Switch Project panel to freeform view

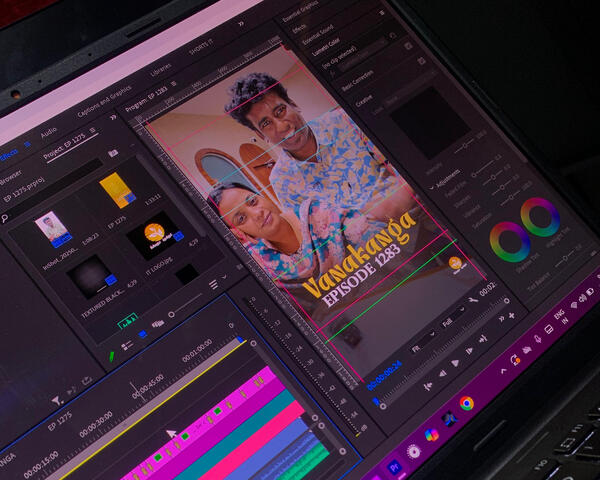[x=158, y=324]
